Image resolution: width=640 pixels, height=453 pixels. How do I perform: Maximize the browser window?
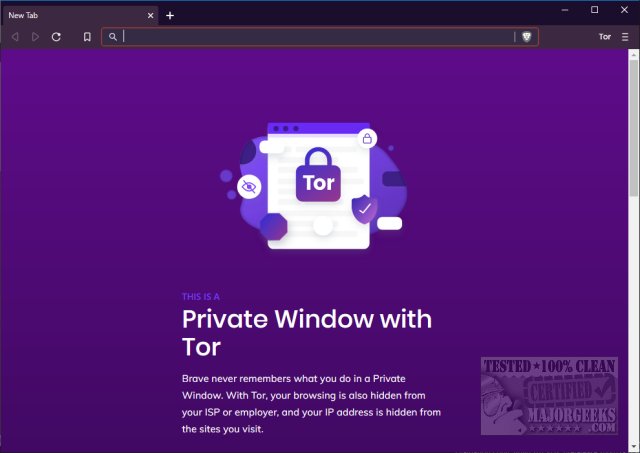click(595, 10)
